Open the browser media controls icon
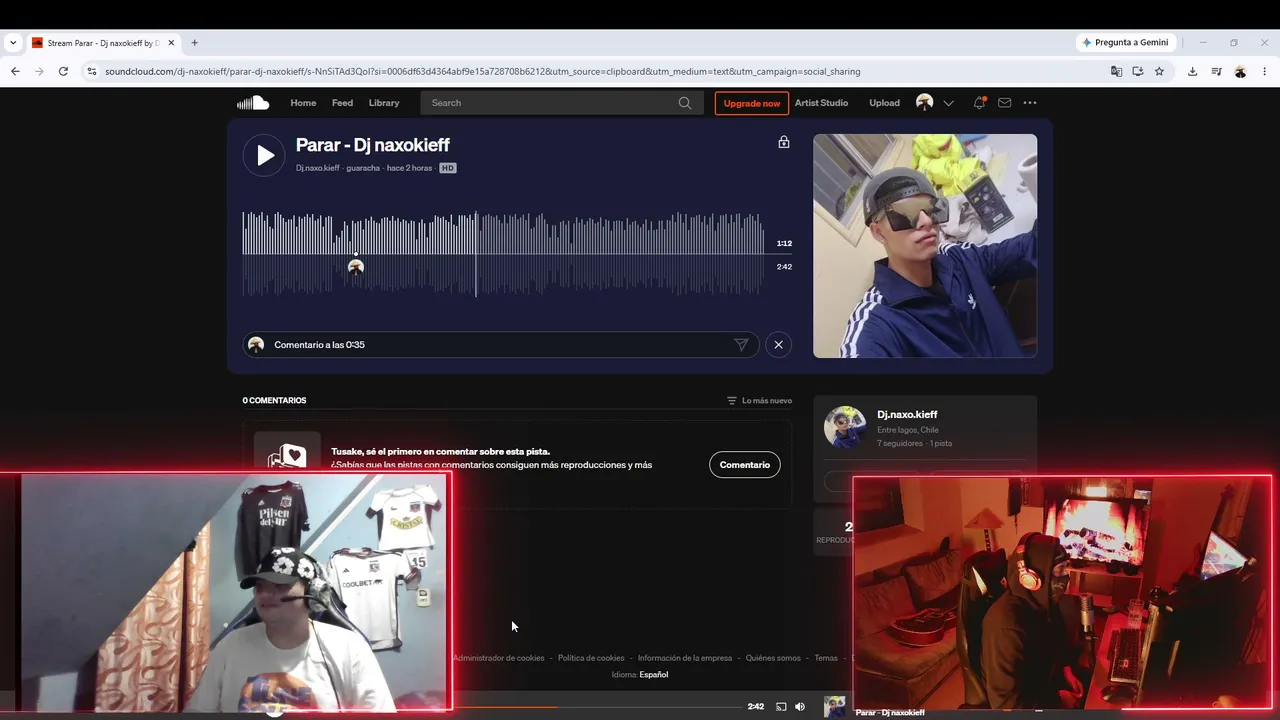Image resolution: width=1280 pixels, height=720 pixels. [1216, 71]
